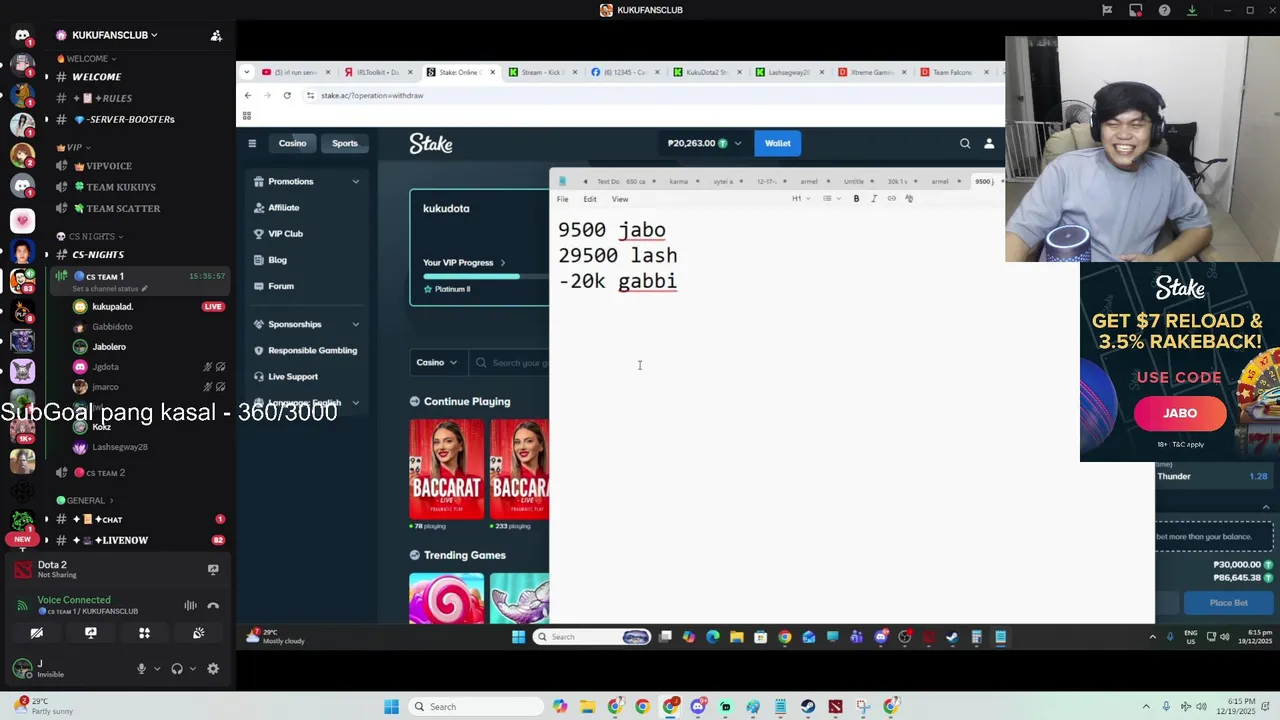Toggle the Stake sidebar hamburger menu
The height and width of the screenshot is (720, 1280).
point(252,143)
